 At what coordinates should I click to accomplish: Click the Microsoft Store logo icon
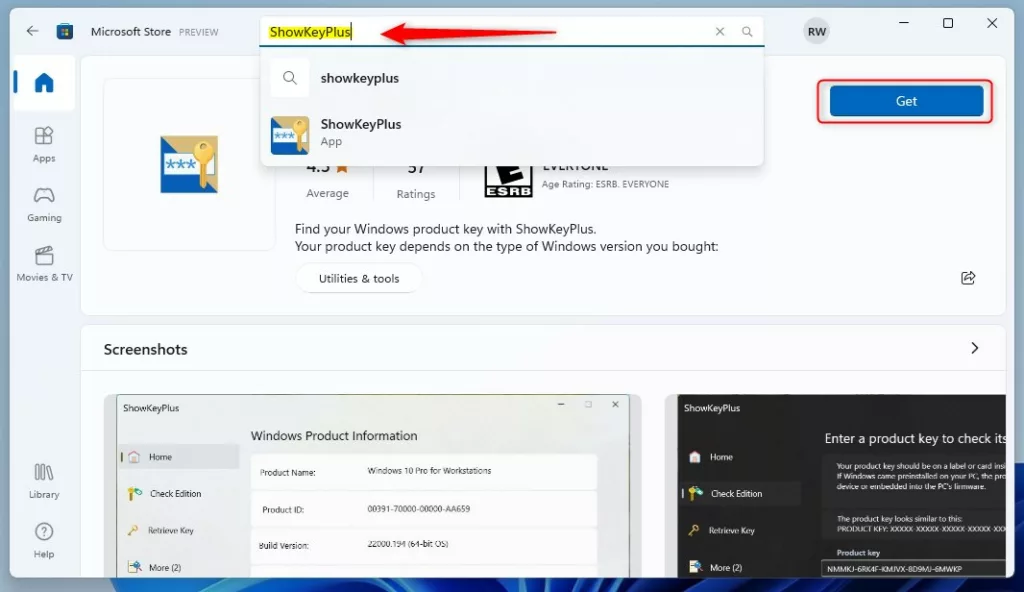tap(65, 31)
